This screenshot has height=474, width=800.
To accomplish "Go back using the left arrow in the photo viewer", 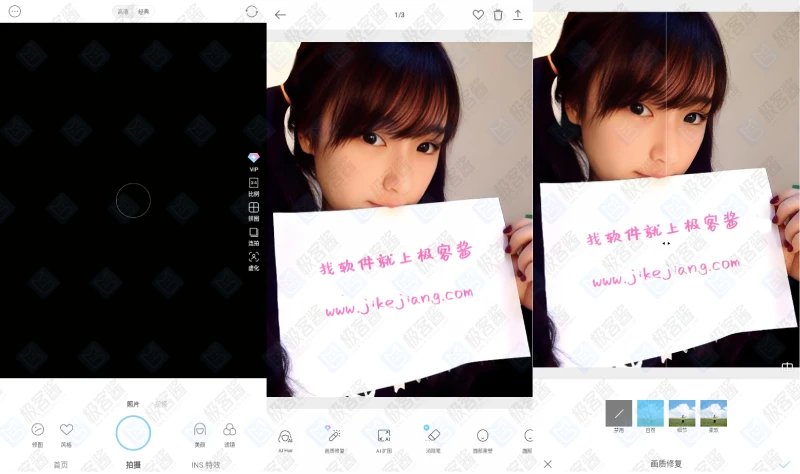I will (280, 15).
